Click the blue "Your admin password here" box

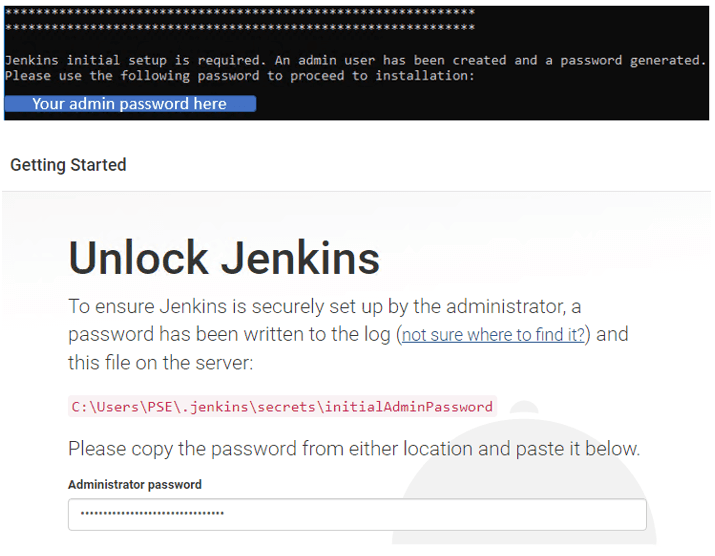[130, 104]
